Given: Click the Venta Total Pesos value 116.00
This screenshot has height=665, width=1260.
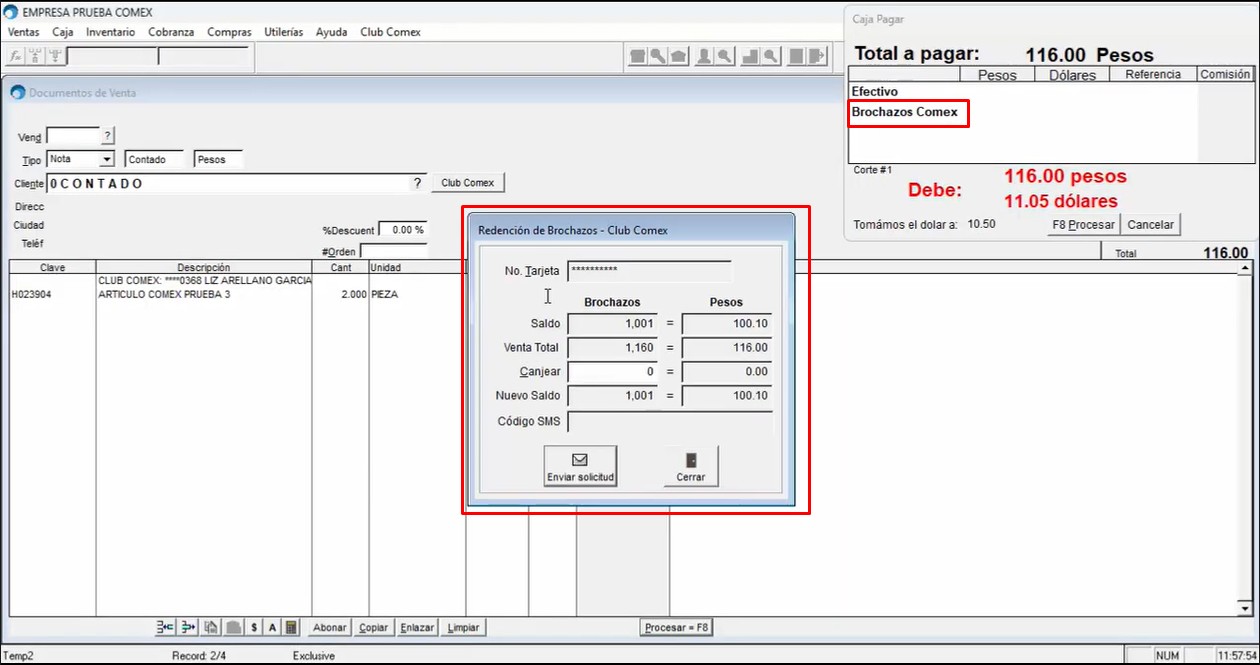Looking at the screenshot, I should coord(727,347).
